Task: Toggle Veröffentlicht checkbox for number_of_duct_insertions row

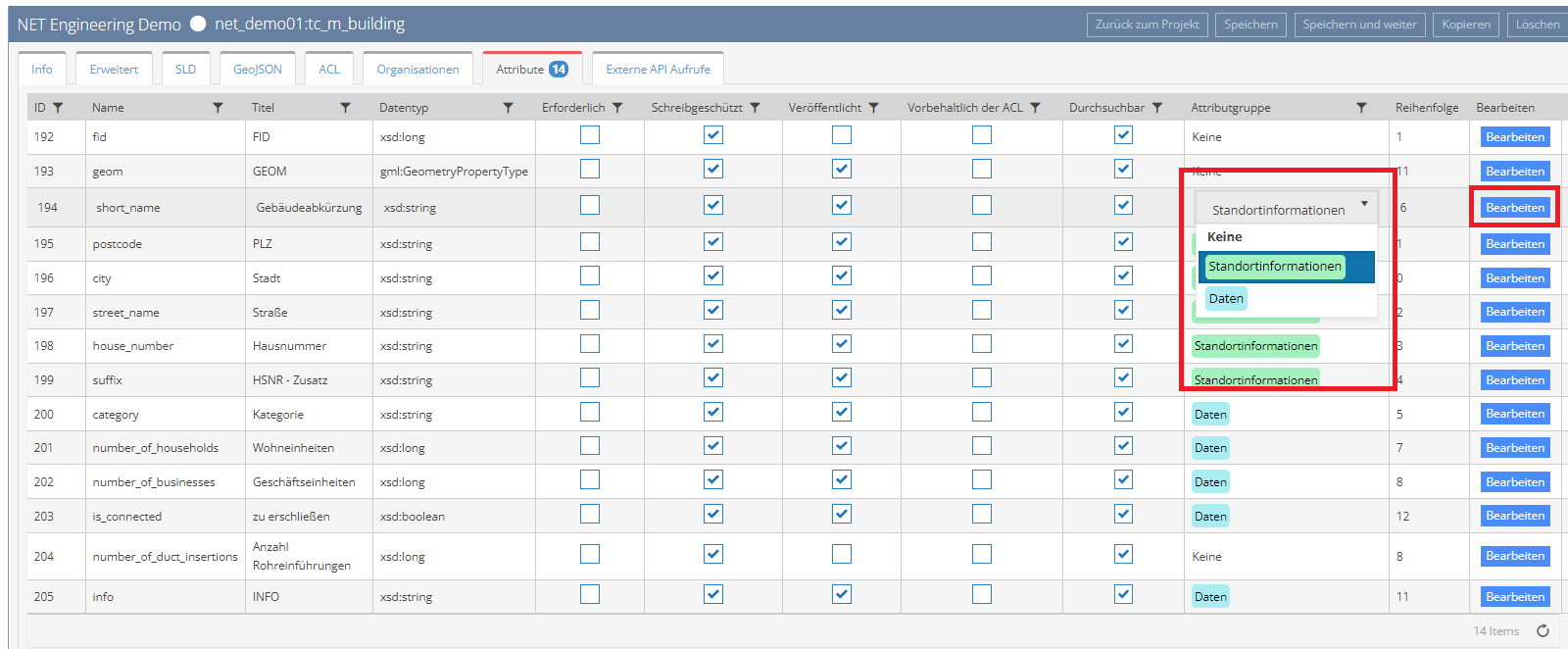Action: (x=842, y=554)
